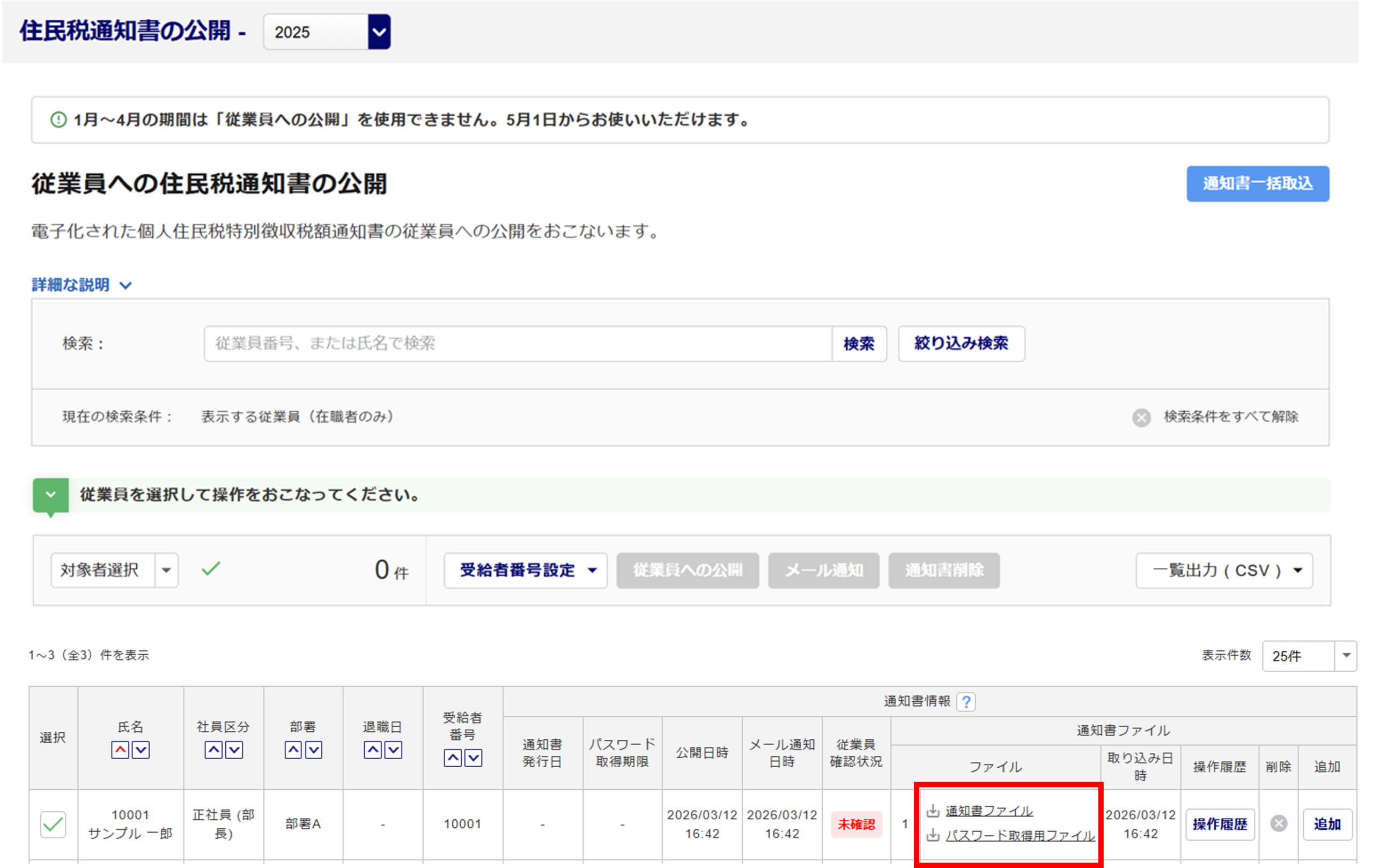Sort 部署 column ascending

293,750
